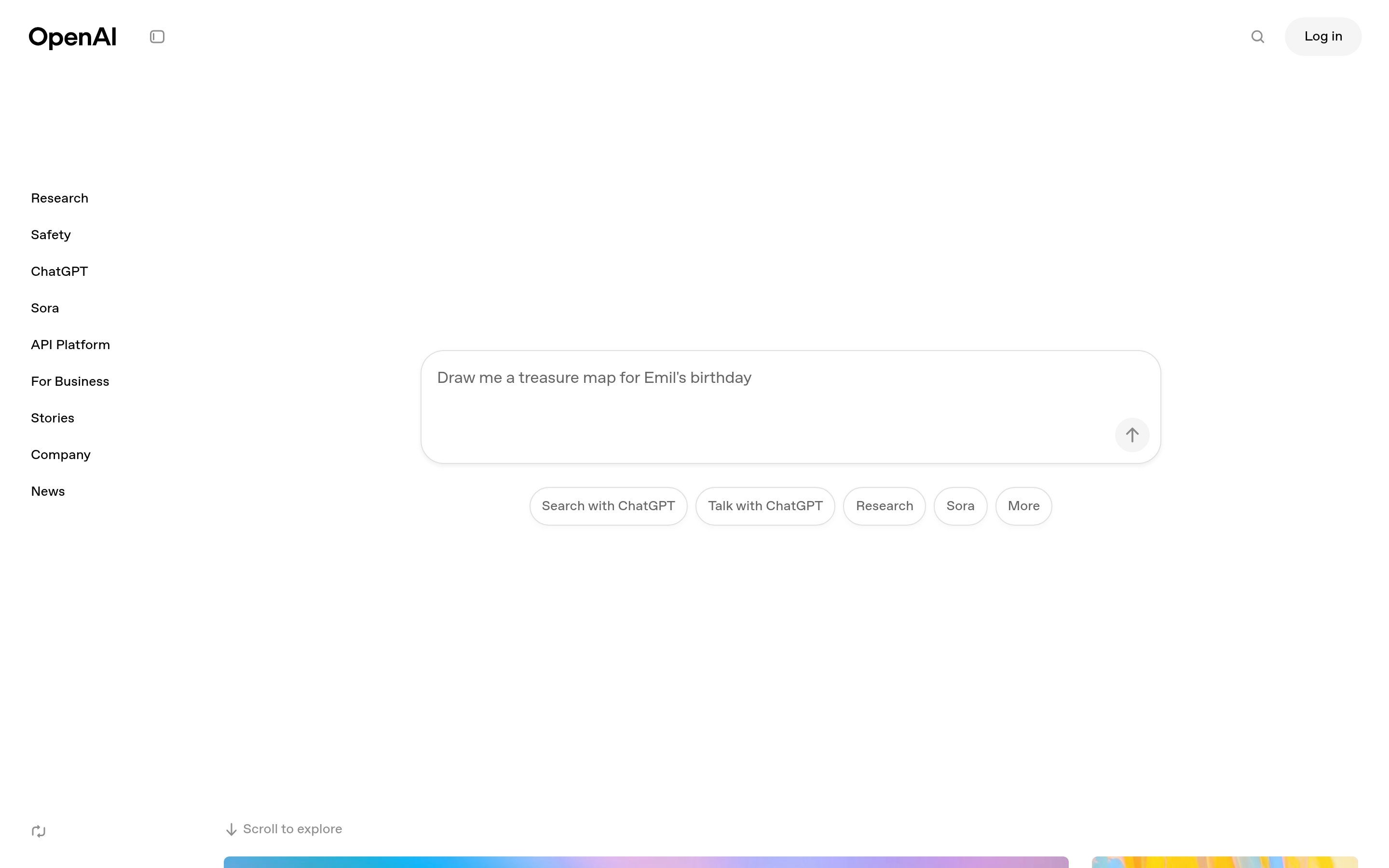Screen dimensions: 1389x868
Task: Open the Research section from the sidebar
Action: pyautogui.click(x=59, y=198)
